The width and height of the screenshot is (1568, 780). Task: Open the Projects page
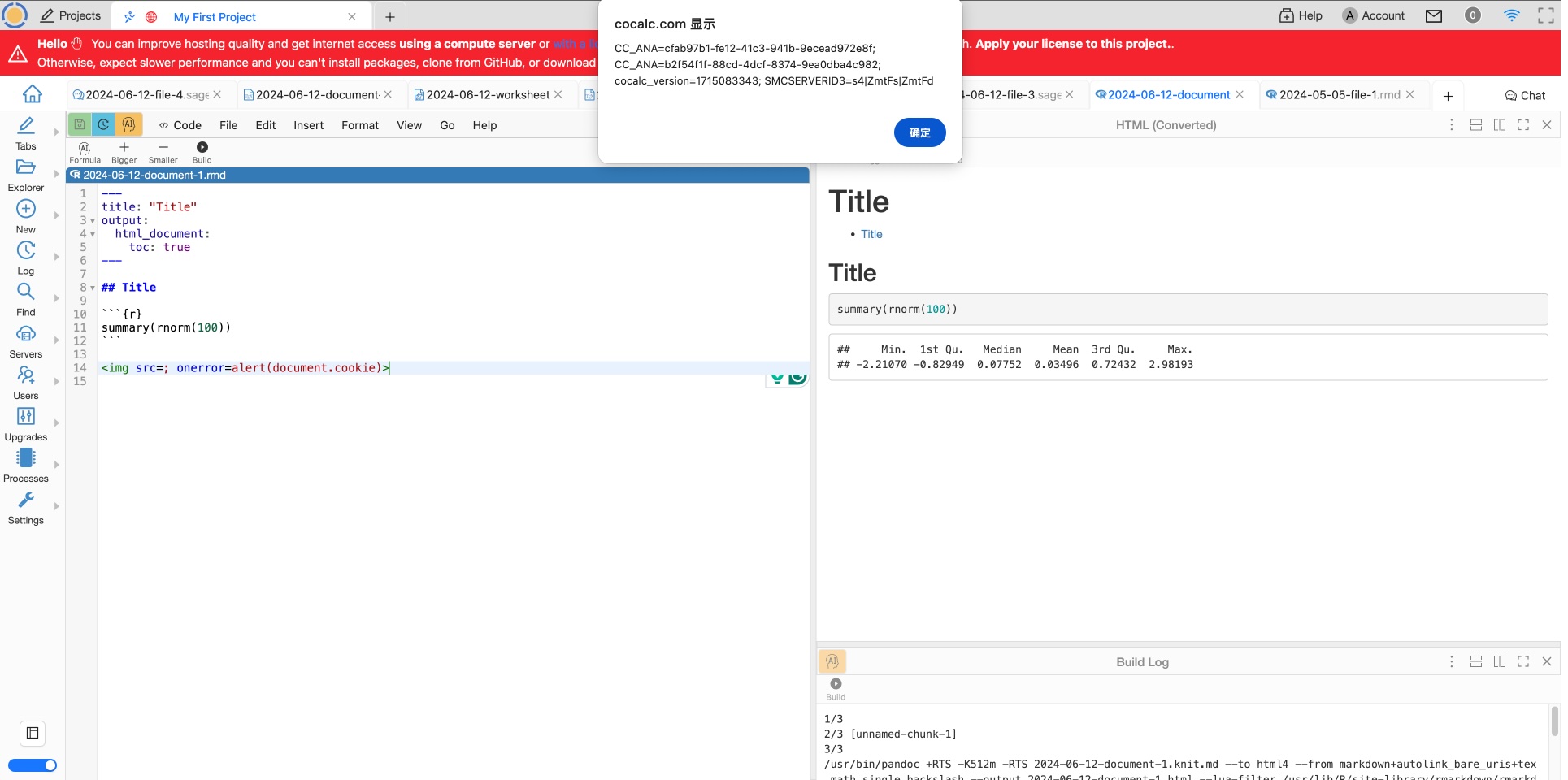point(71,15)
